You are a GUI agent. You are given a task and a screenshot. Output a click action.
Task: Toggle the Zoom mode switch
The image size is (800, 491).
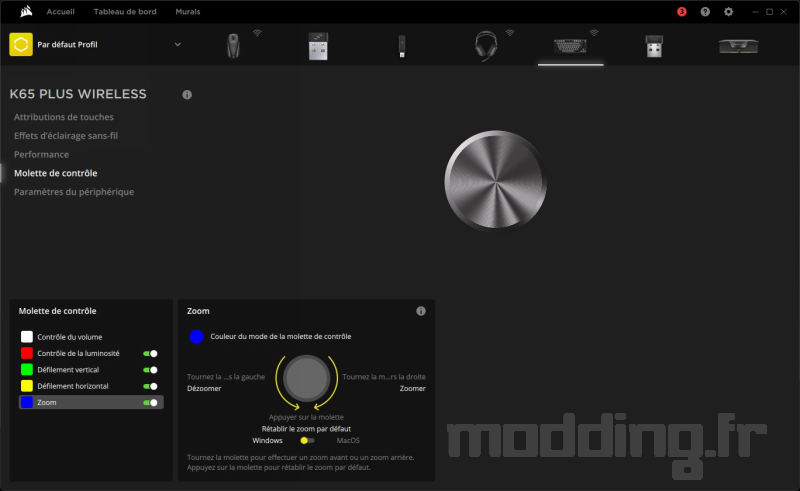pos(151,403)
